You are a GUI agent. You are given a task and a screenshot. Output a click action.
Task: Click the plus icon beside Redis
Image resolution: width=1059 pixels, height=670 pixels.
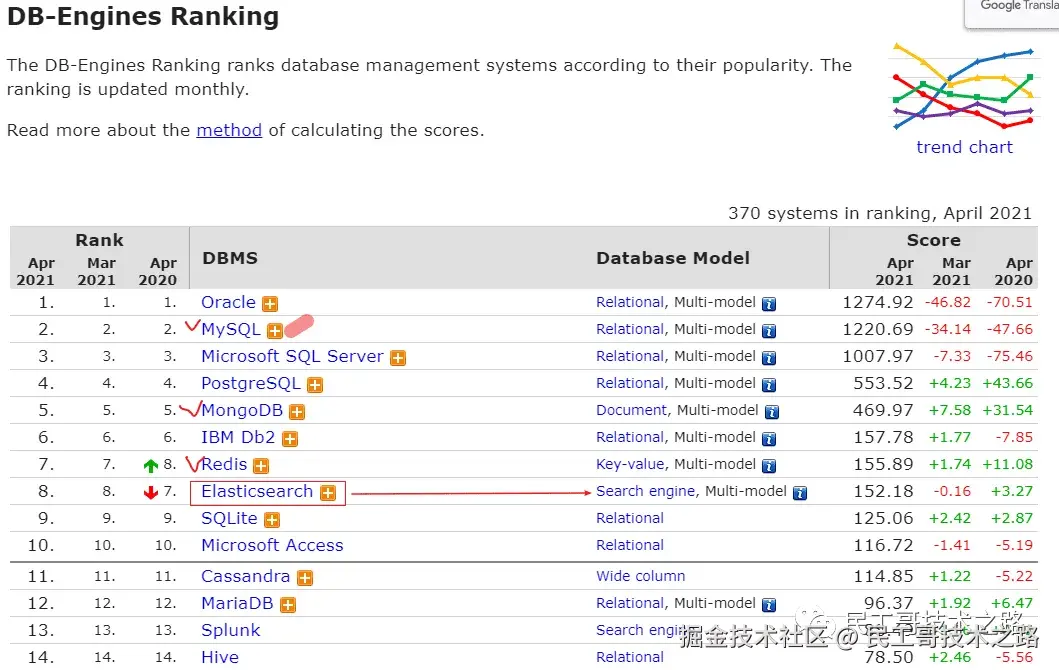tap(261, 466)
